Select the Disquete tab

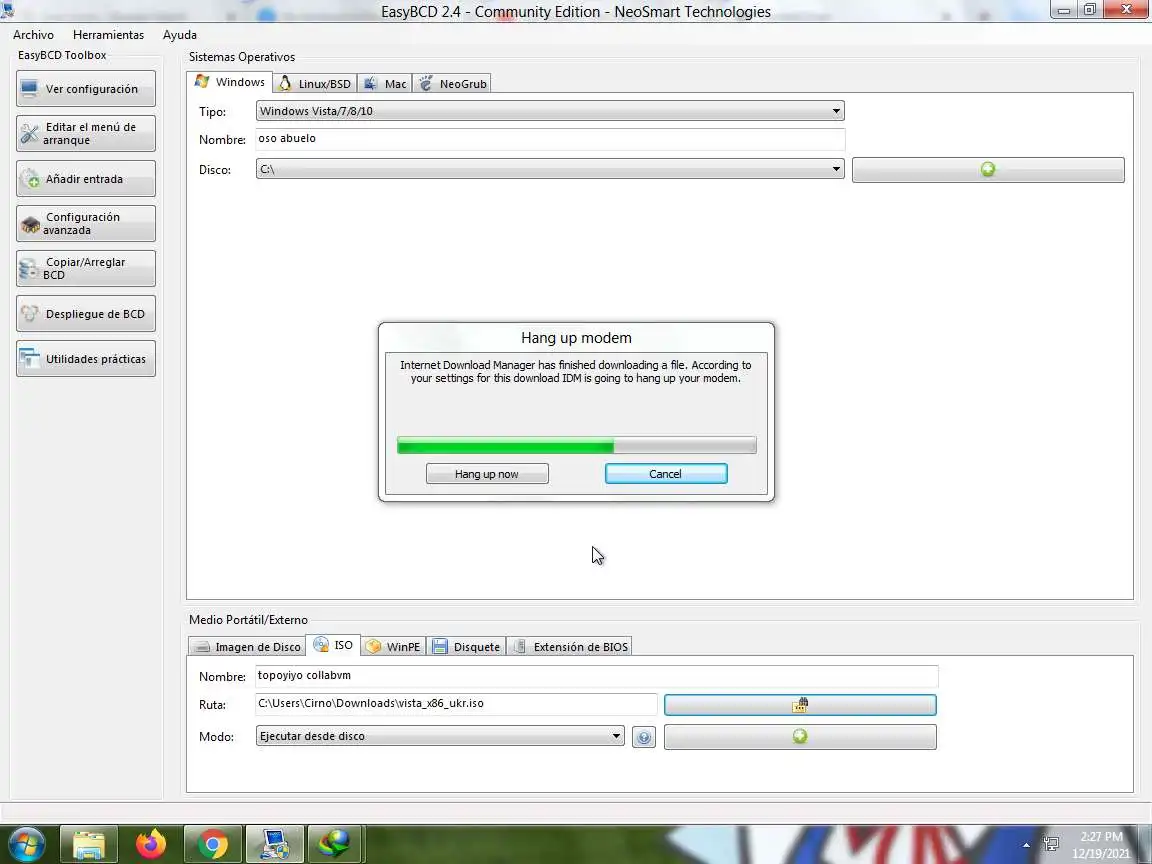[466, 647]
